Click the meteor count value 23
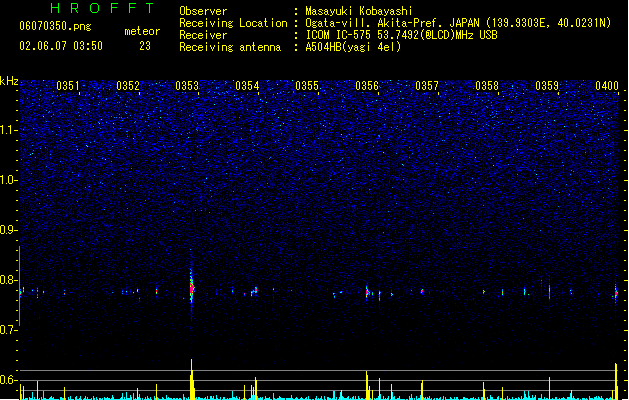 click(x=145, y=46)
